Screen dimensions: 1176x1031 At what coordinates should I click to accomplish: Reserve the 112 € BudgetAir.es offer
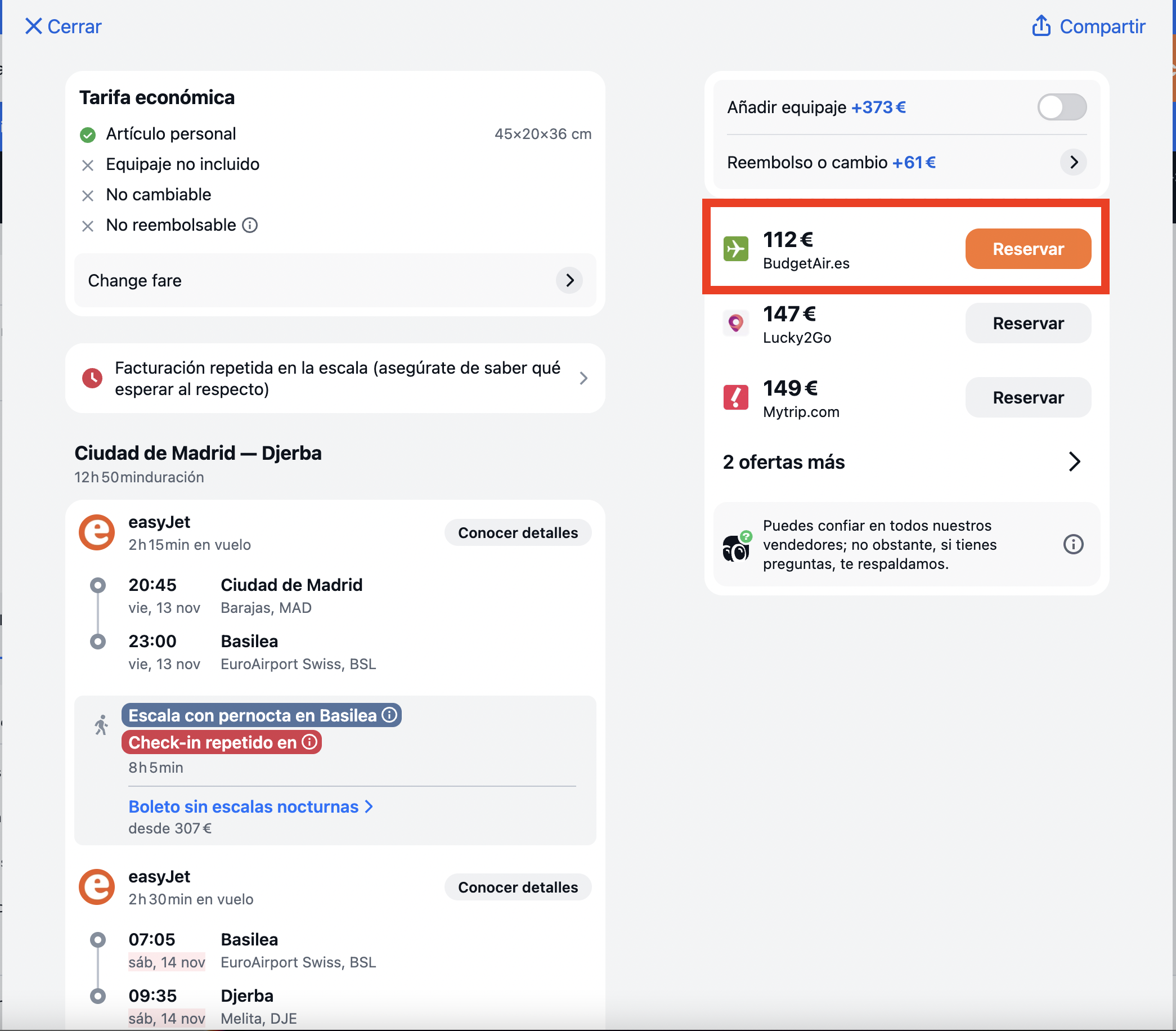(1027, 249)
